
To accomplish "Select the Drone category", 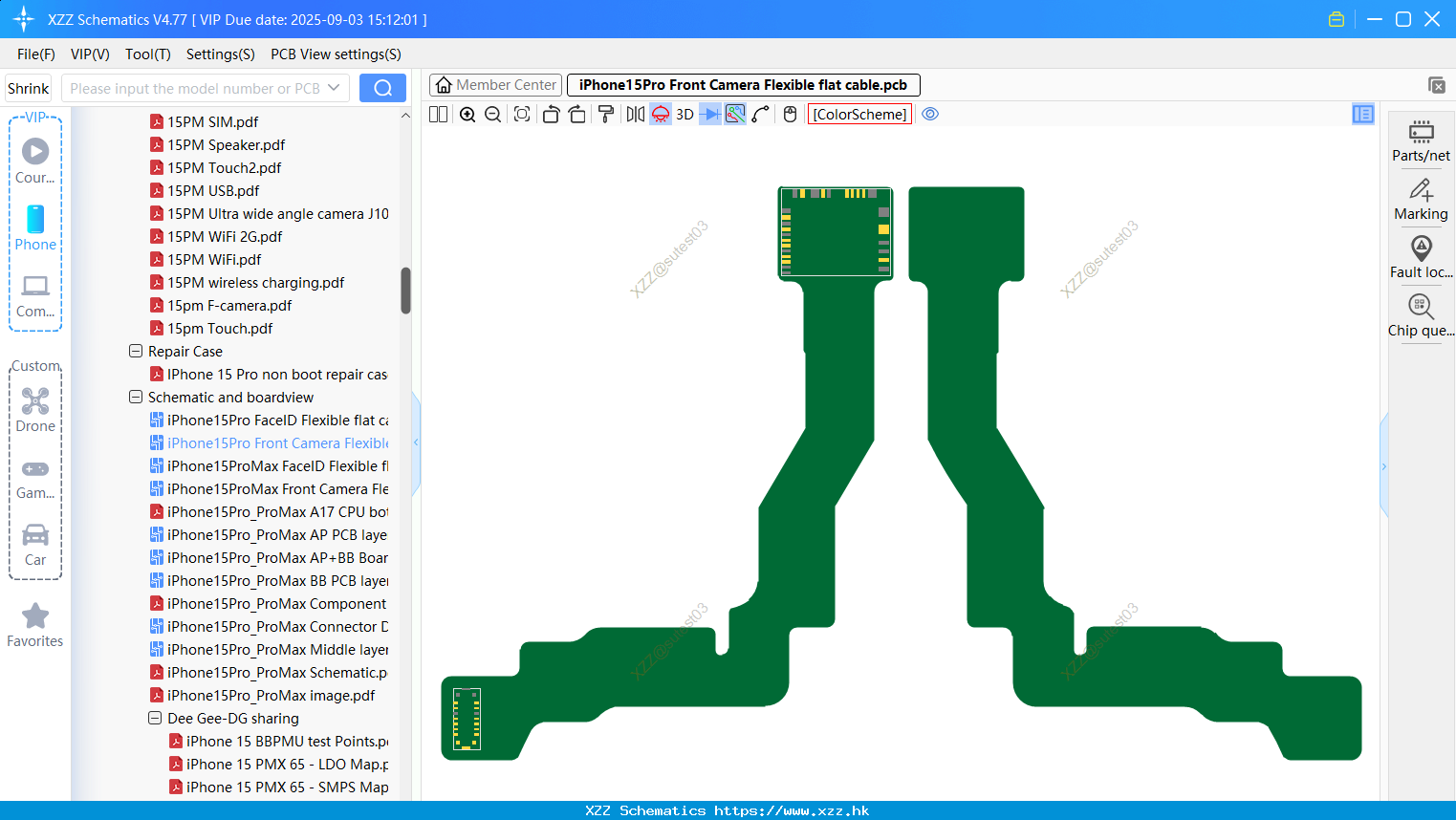I will (x=35, y=410).
